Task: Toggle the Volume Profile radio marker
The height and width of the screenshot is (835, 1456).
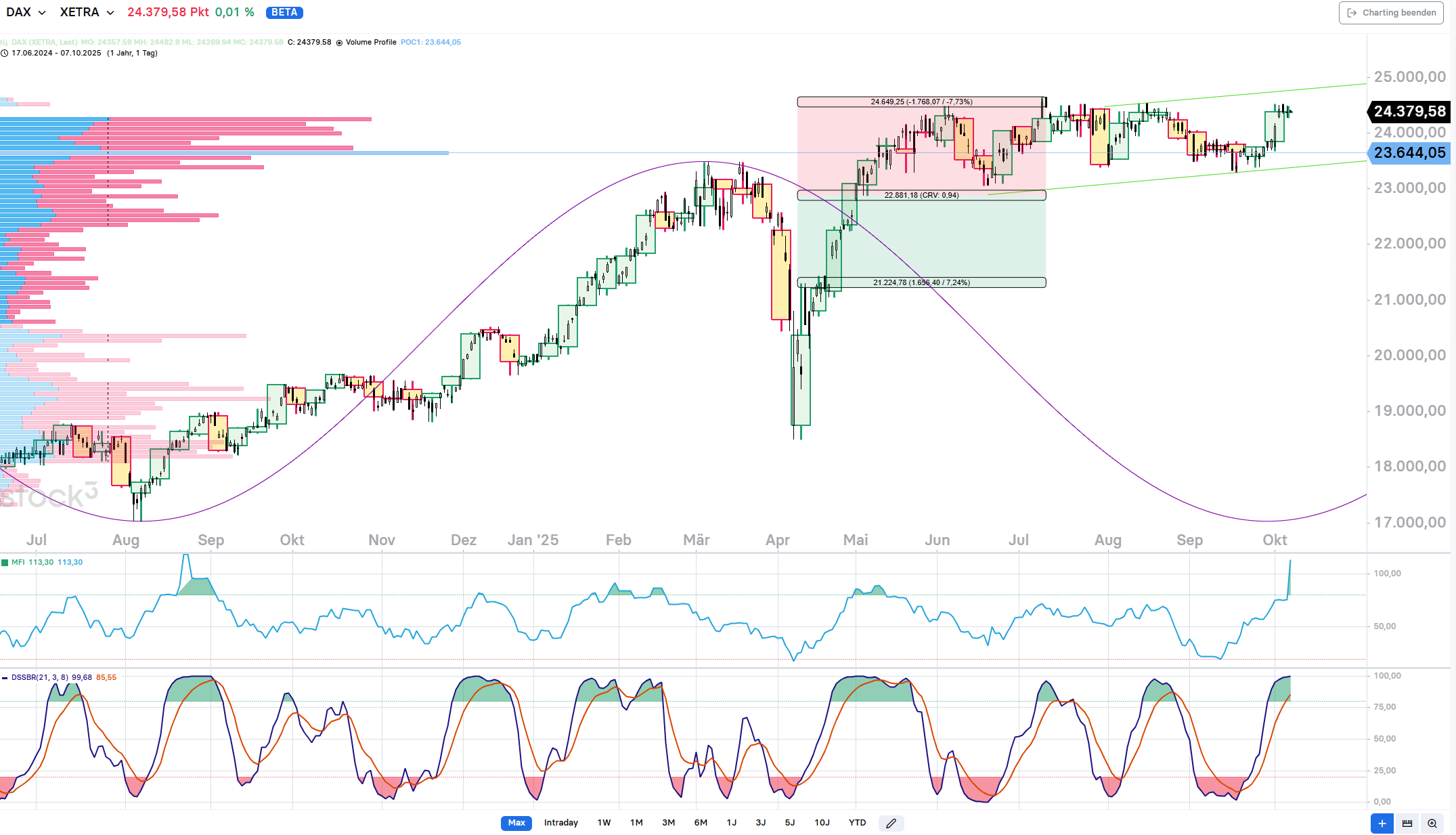Action: point(340,42)
